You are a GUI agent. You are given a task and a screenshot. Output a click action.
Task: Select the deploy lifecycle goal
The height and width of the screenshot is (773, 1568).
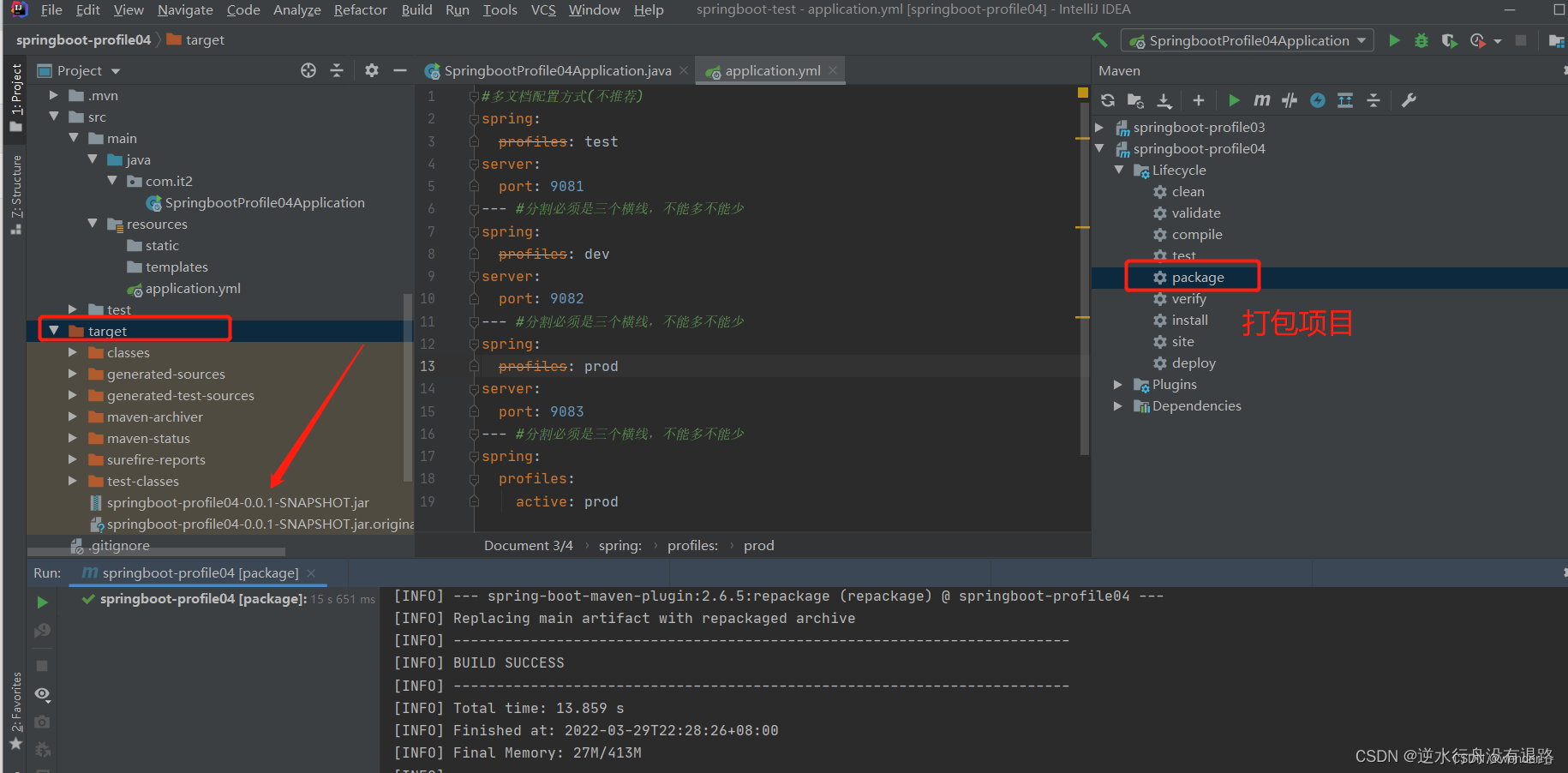click(1194, 363)
